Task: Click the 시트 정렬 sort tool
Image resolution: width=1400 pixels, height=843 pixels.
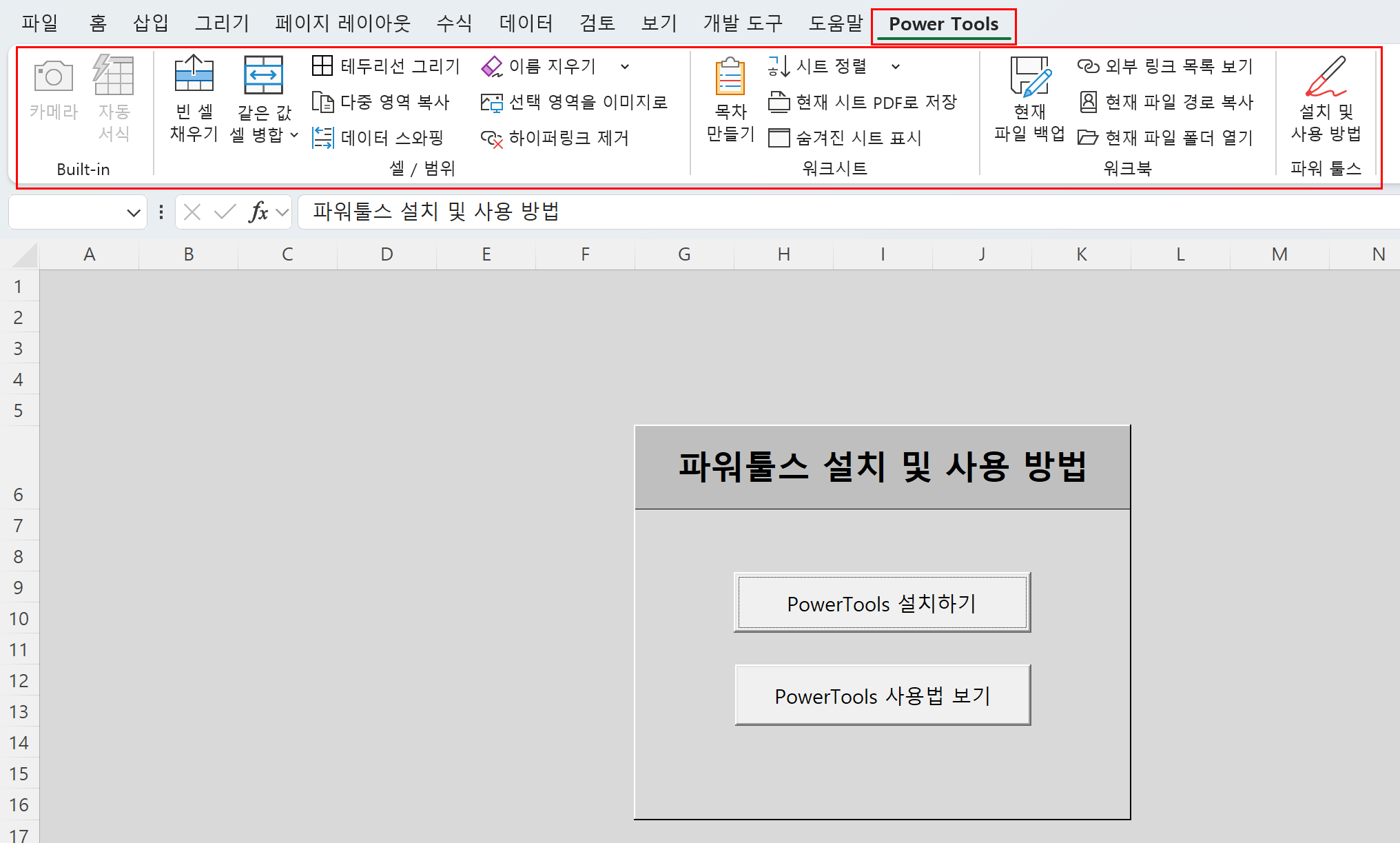Action: coord(817,66)
